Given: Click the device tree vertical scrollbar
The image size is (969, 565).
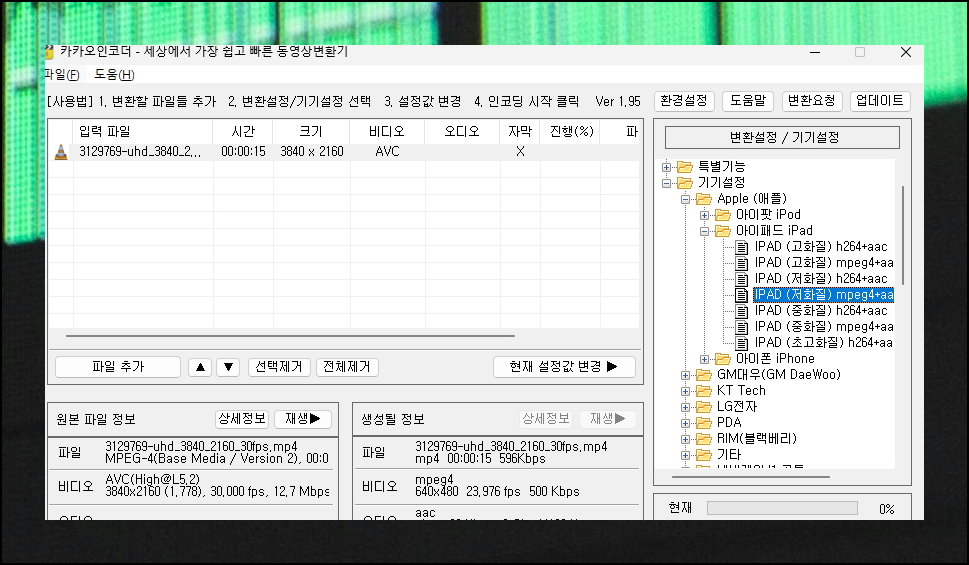Looking at the screenshot, I should (x=903, y=235).
